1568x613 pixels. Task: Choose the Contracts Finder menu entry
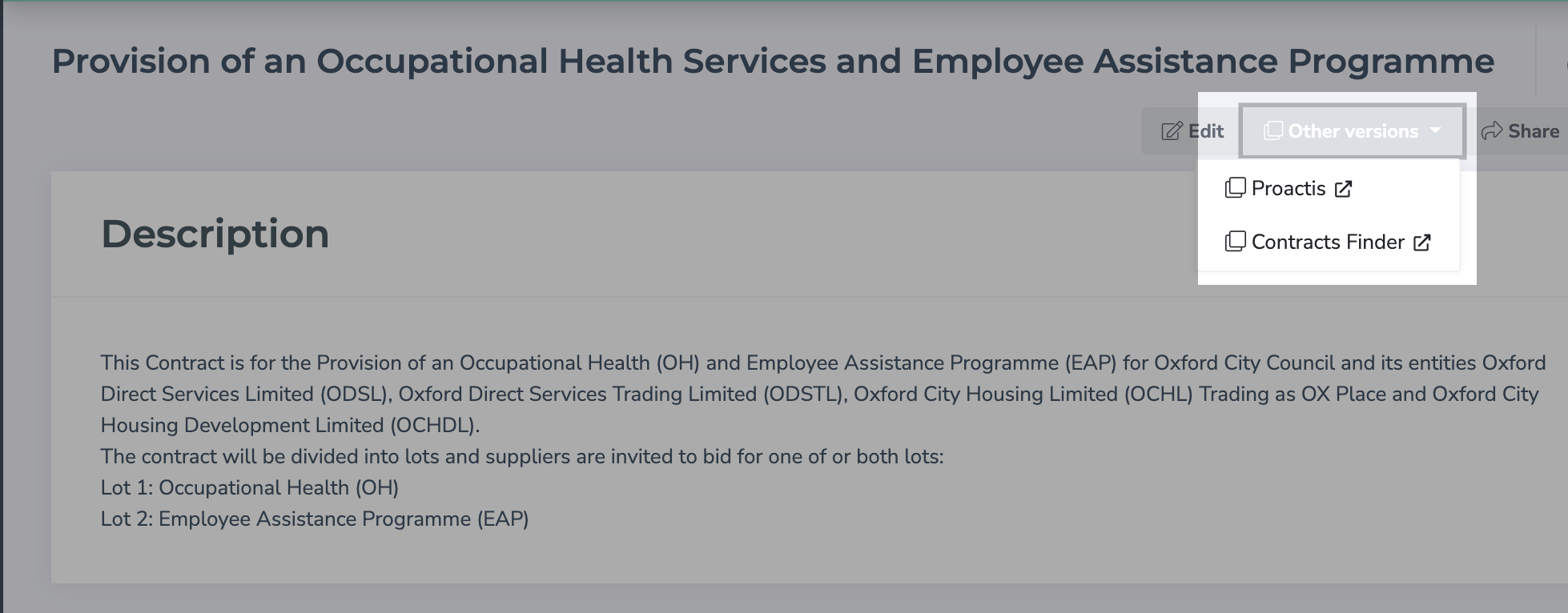(x=1328, y=242)
